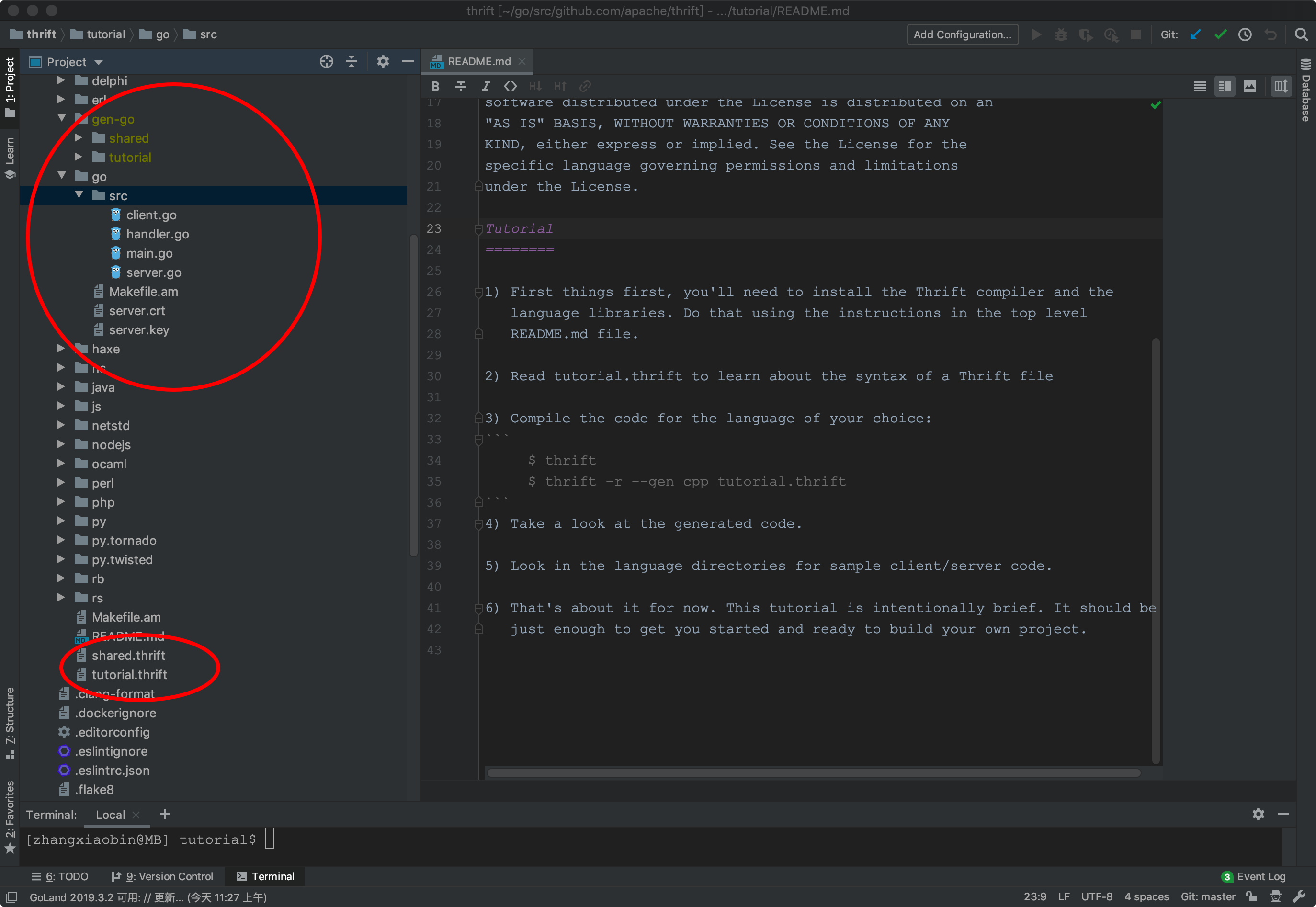The height and width of the screenshot is (907, 1316).
Task: Hide the Project panel
Action: pyautogui.click(x=408, y=61)
